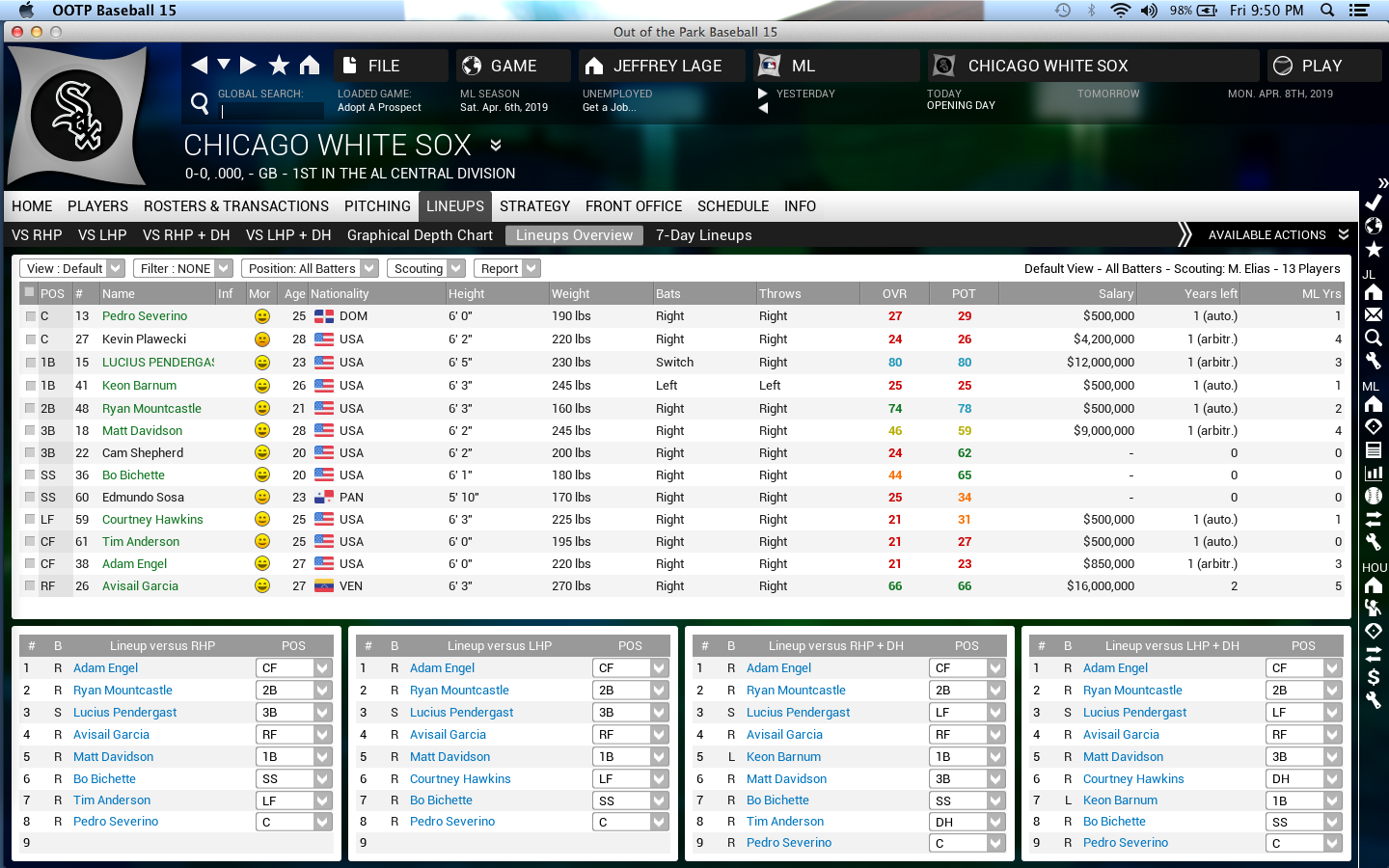Image resolution: width=1389 pixels, height=868 pixels.
Task: Click the dollar sign finances icon
Action: tap(1374, 677)
